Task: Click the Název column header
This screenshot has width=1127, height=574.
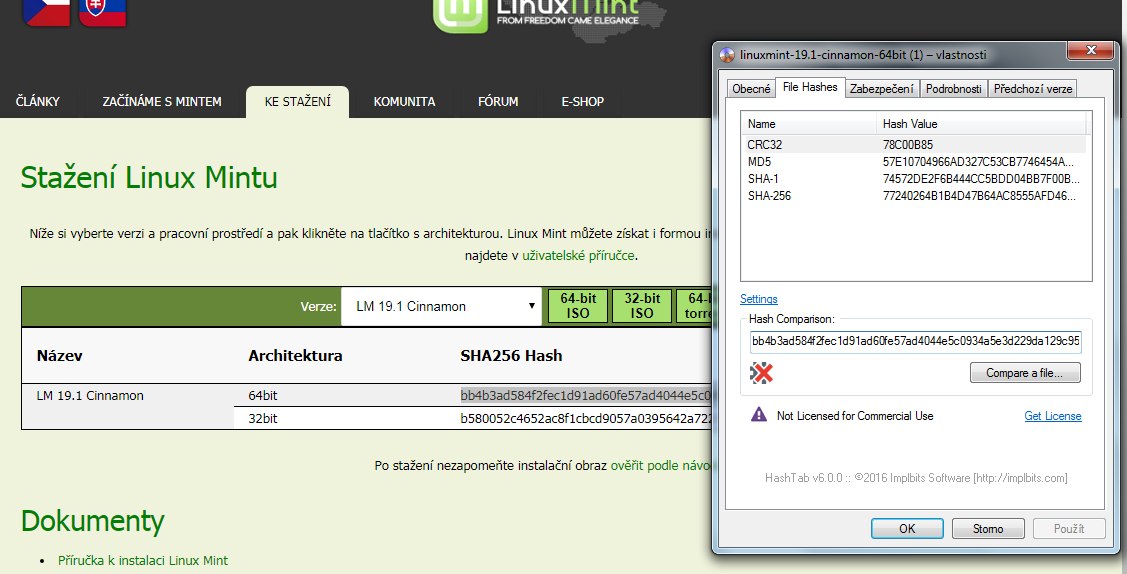Action: tap(60, 356)
